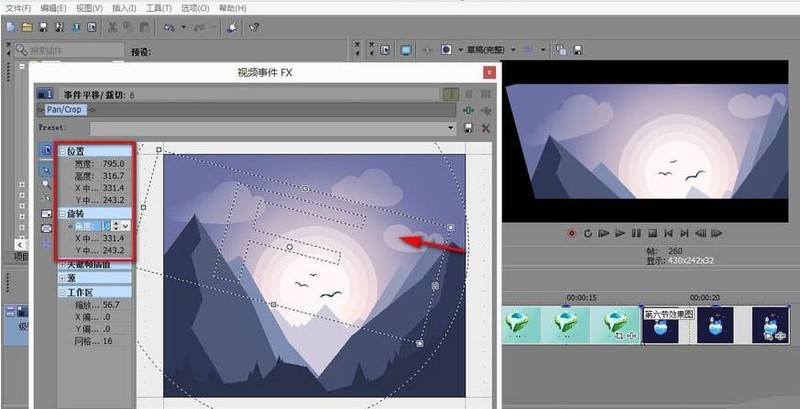Delete the preset with the red X icon
Viewport: 800px width, 409px height.
pos(486,128)
